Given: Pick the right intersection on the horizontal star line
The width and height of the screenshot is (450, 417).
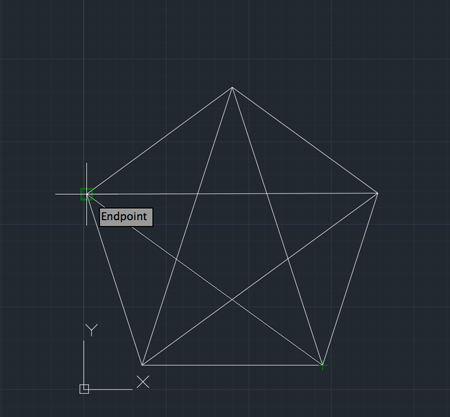Looking at the screenshot, I should 267,194.
